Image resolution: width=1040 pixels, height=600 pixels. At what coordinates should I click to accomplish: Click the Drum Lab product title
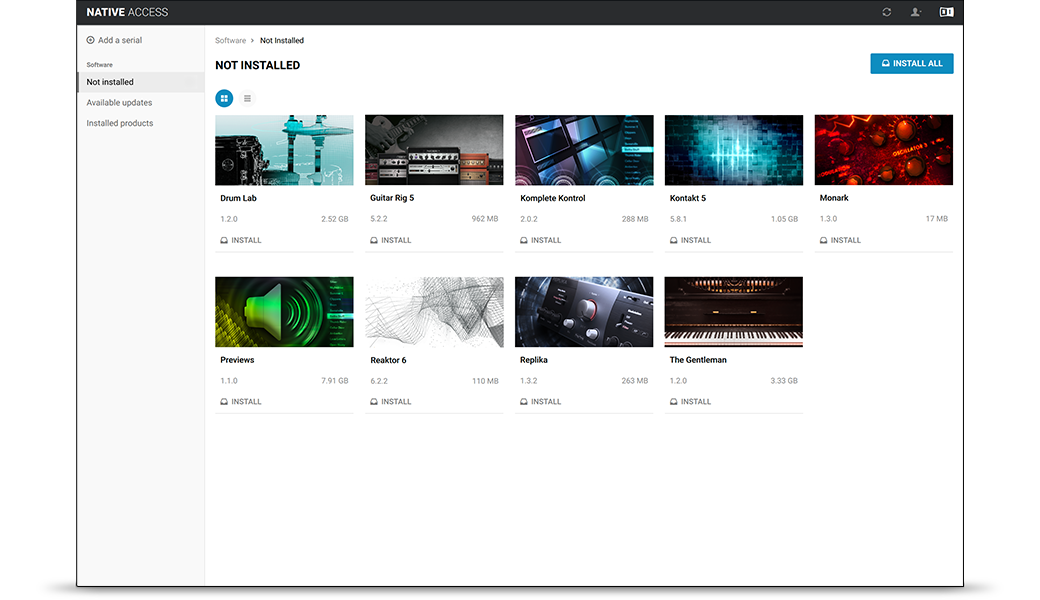pos(238,198)
